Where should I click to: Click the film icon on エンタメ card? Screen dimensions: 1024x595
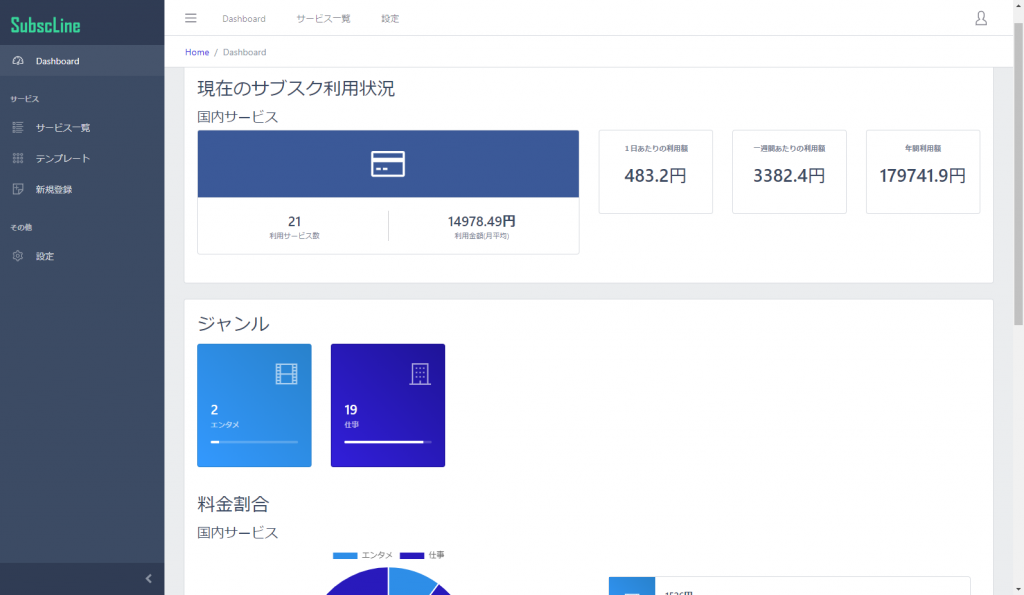287,374
